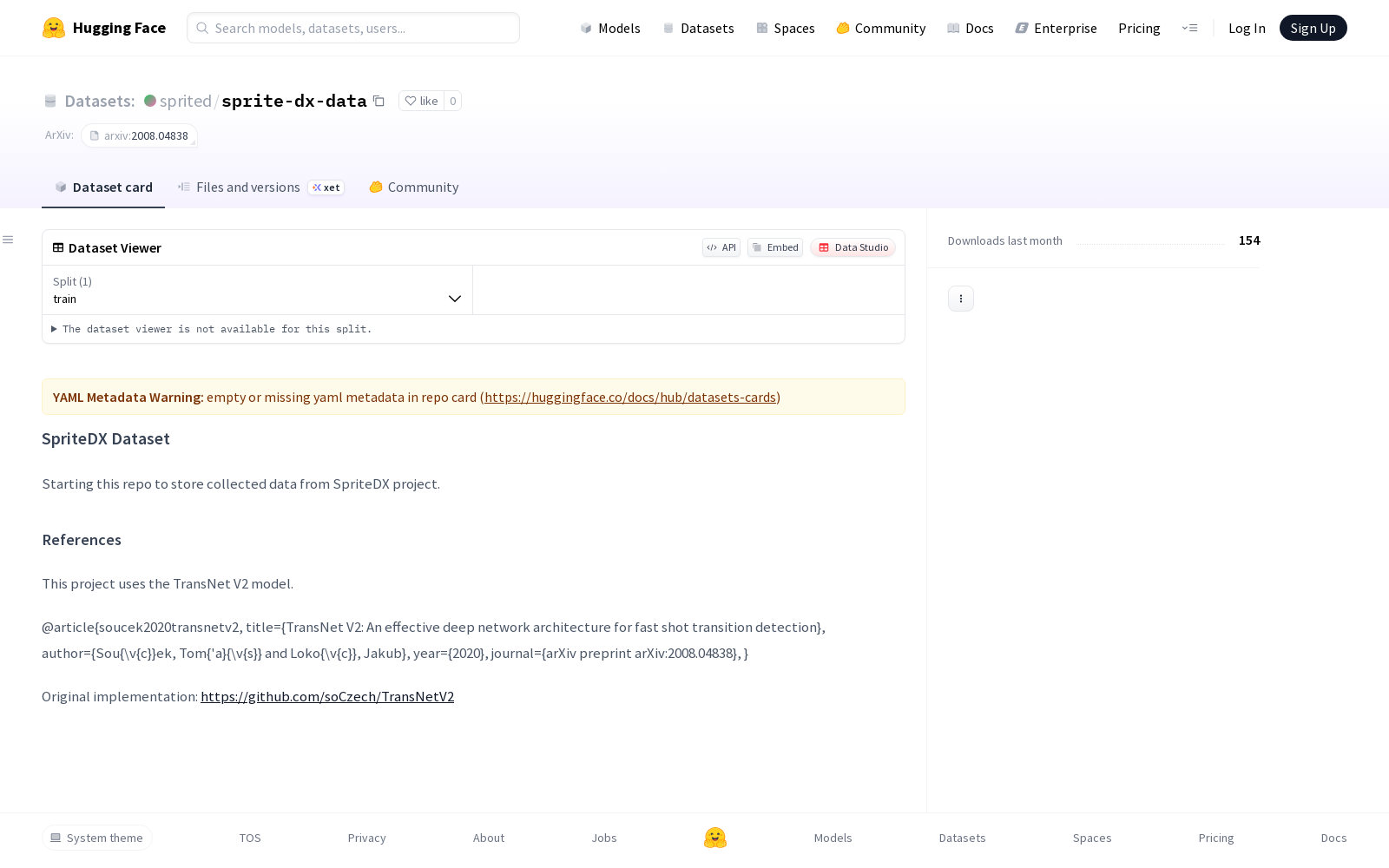The height and width of the screenshot is (868, 1389).
Task: Click the Hugging Face logo icon
Action: point(54,28)
